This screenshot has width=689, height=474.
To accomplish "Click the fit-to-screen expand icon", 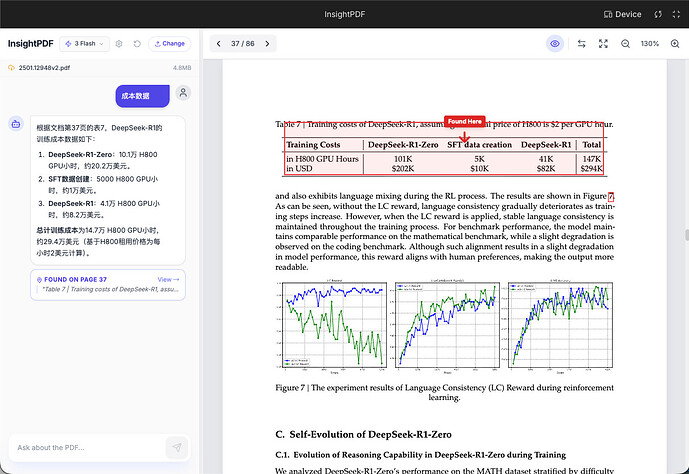I will (603, 43).
